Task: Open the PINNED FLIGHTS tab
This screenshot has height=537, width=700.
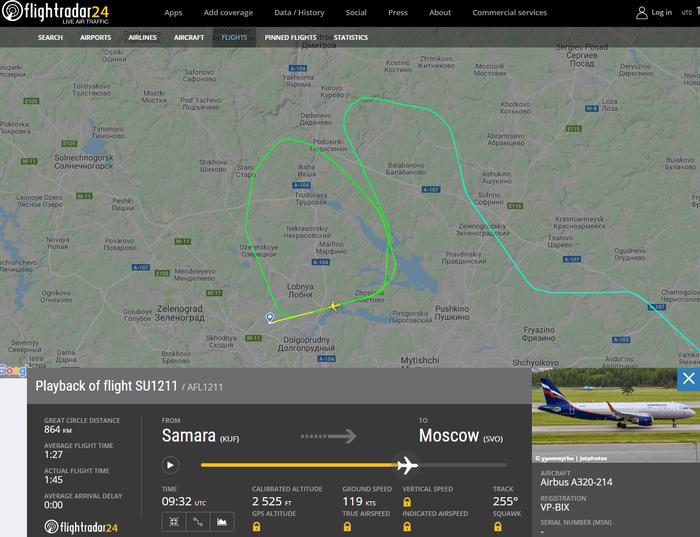Action: click(x=291, y=37)
